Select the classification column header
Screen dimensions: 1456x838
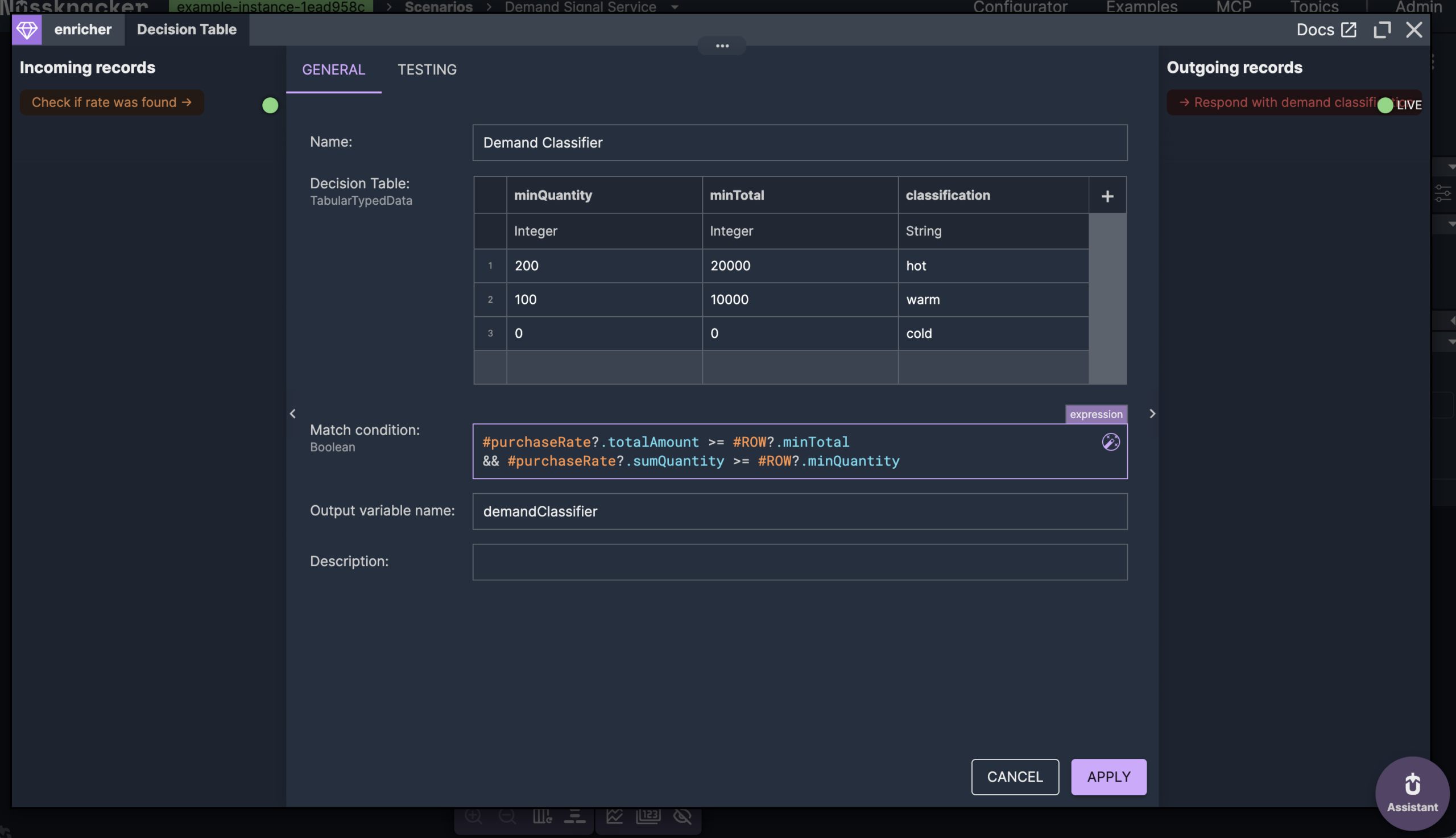pos(994,195)
